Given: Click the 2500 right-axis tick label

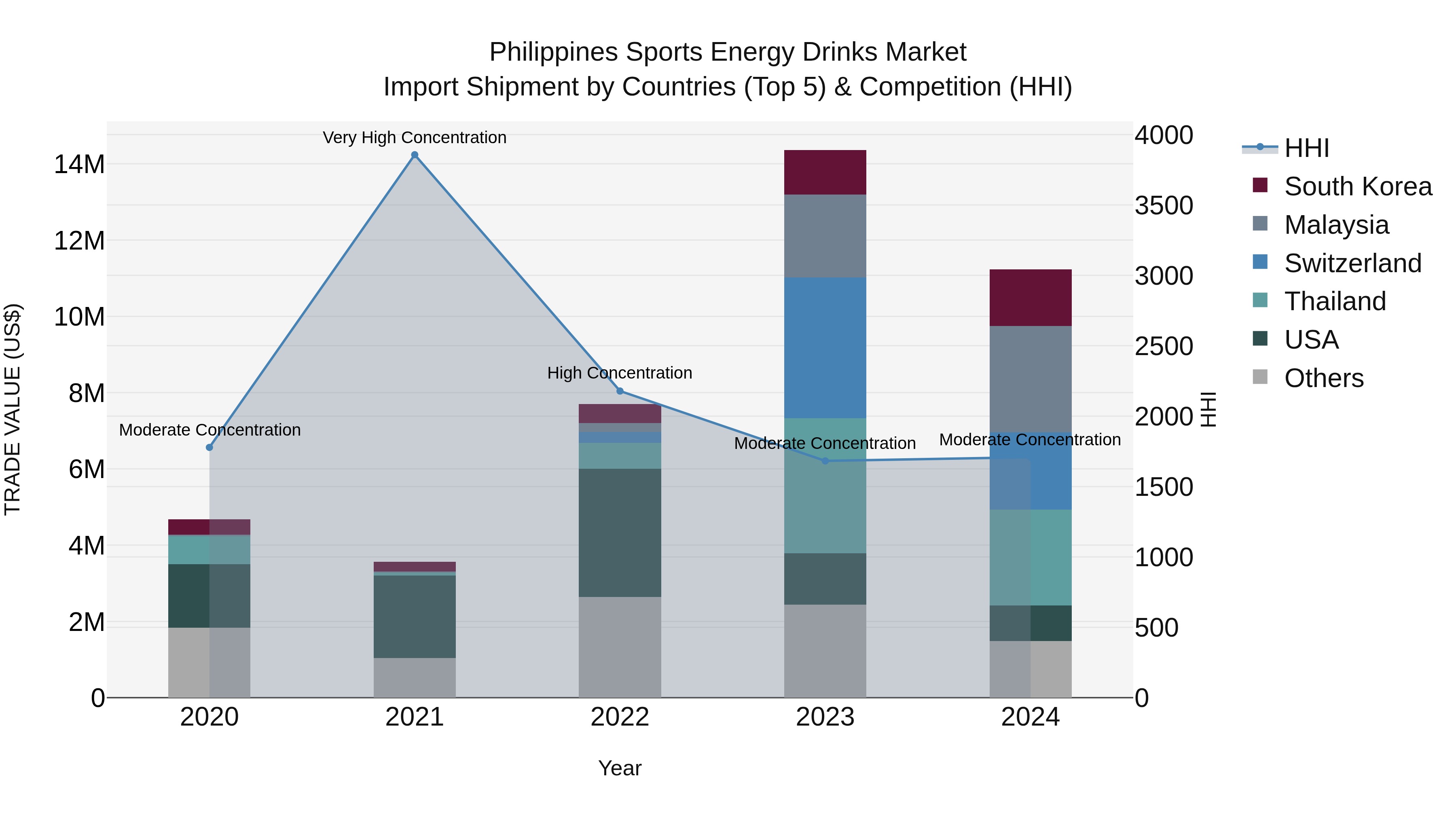Looking at the screenshot, I should [x=1164, y=346].
